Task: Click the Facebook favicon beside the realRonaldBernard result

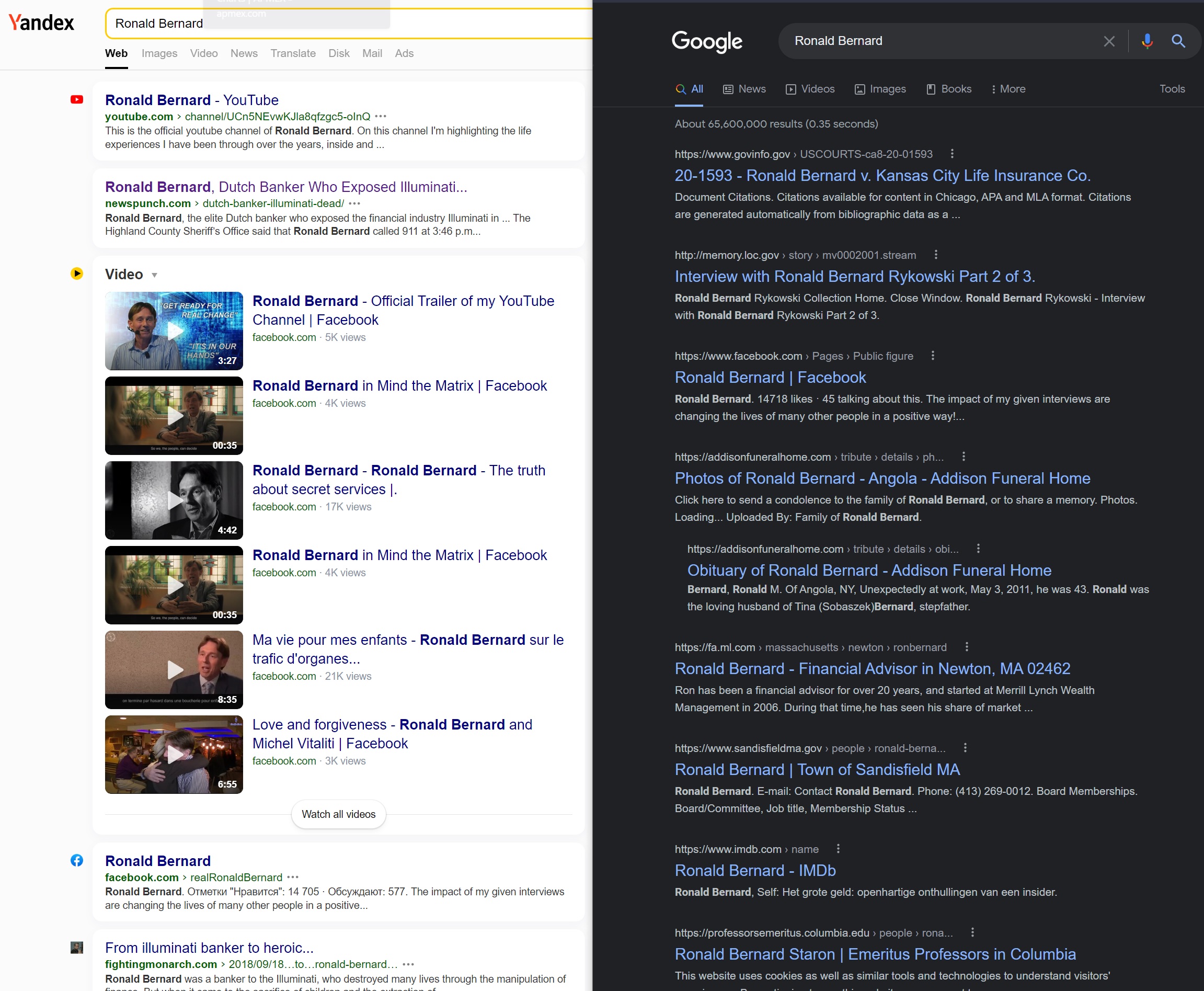Action: (76, 860)
